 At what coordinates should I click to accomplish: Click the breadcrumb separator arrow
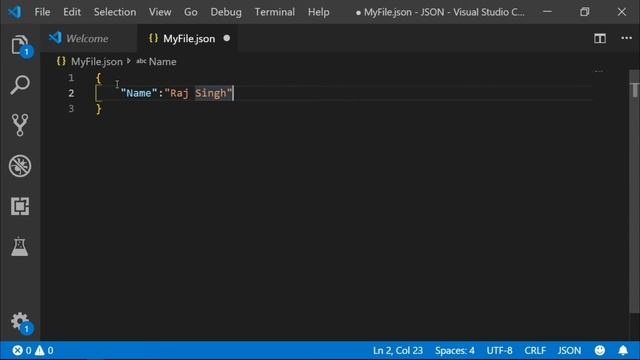click(x=129, y=61)
